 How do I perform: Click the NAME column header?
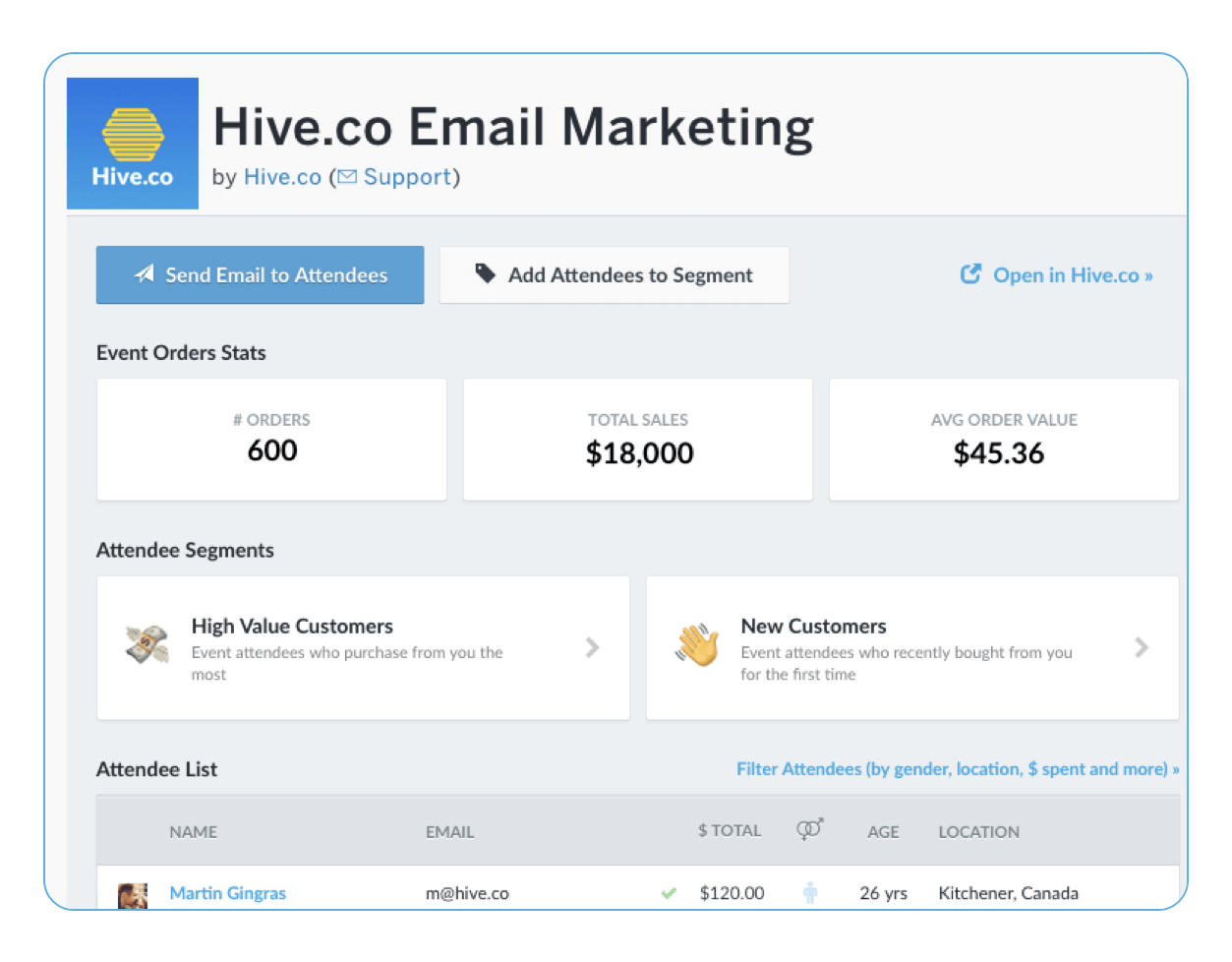tap(194, 832)
